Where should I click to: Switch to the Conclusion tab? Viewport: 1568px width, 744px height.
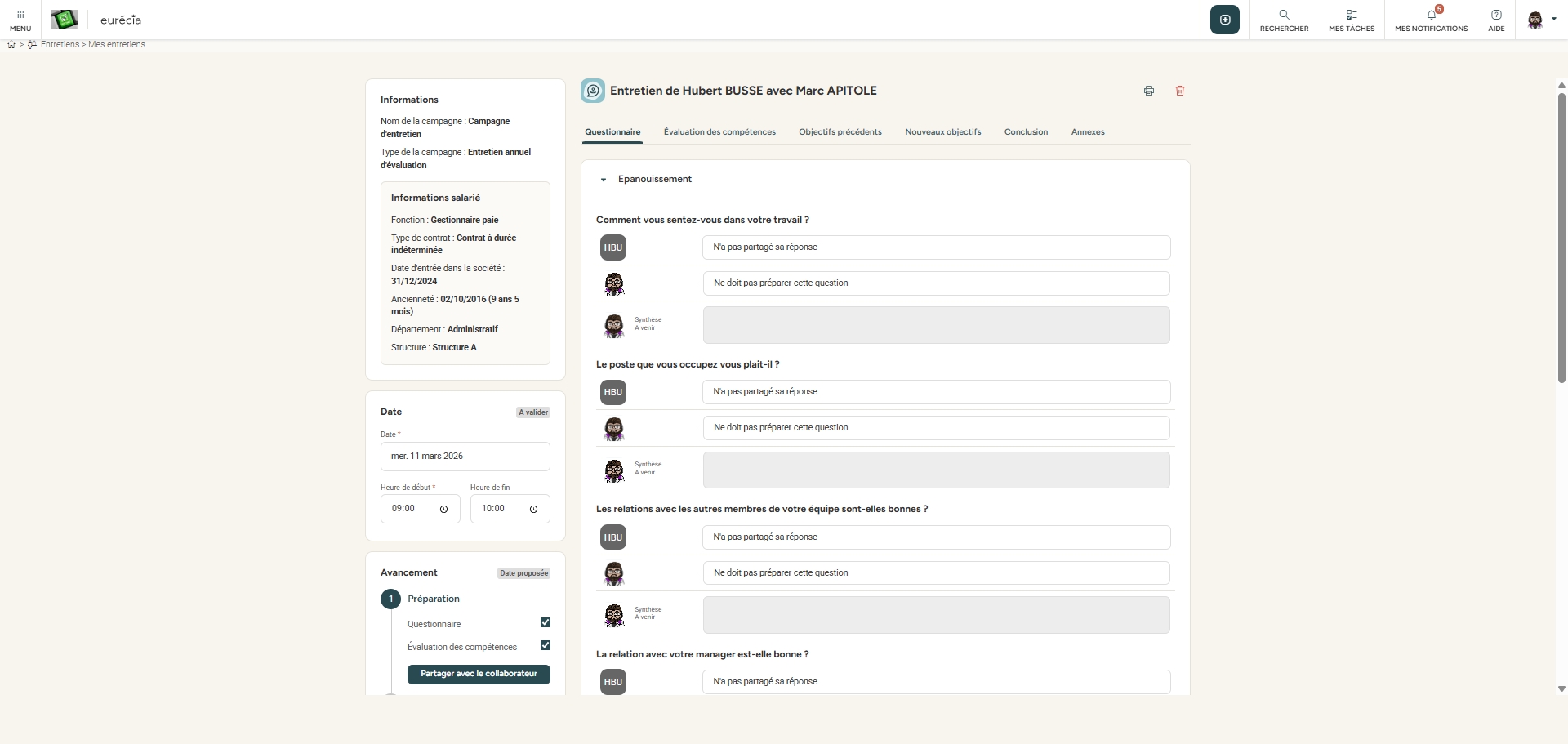point(1026,132)
